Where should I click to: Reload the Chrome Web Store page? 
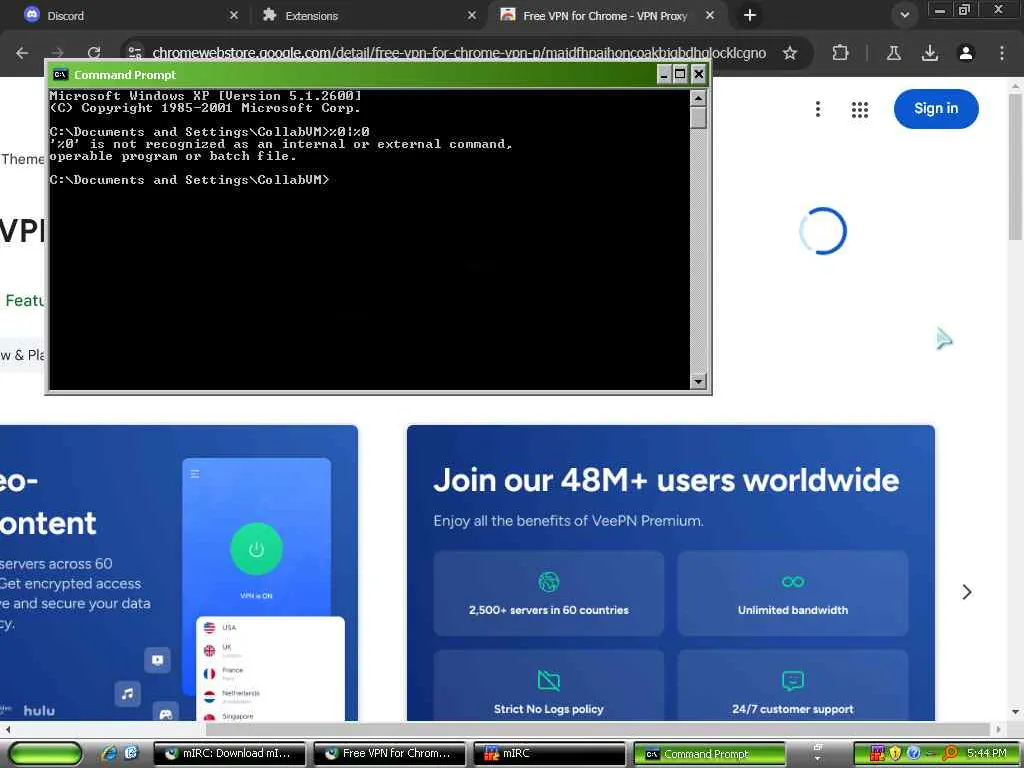[94, 53]
